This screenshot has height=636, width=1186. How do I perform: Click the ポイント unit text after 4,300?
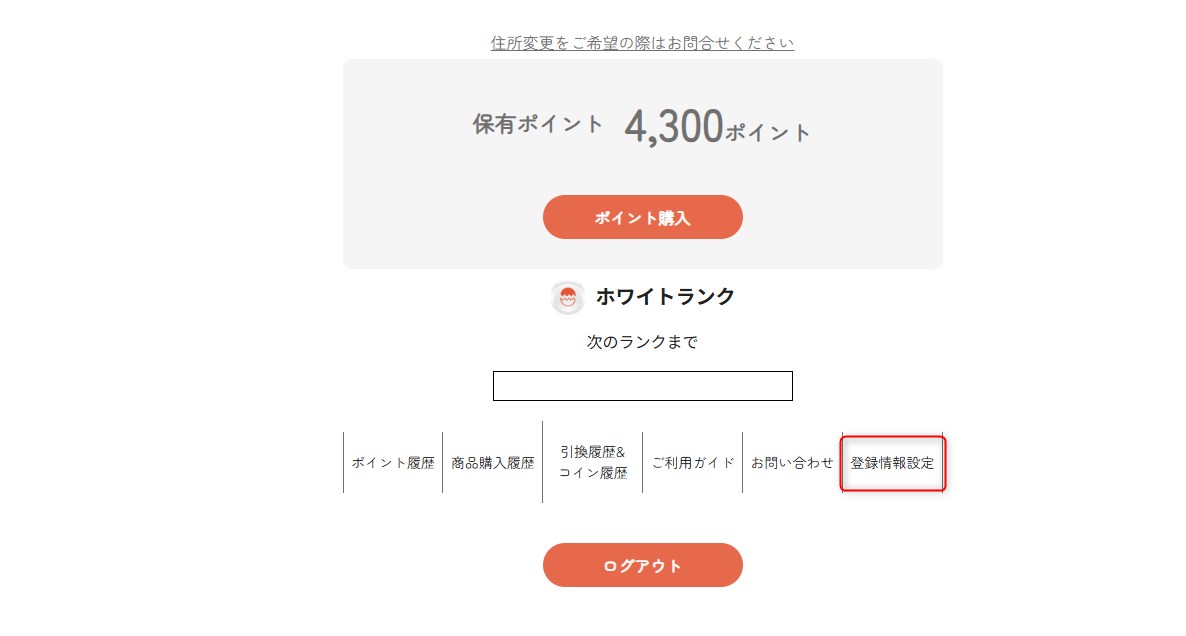click(x=768, y=132)
